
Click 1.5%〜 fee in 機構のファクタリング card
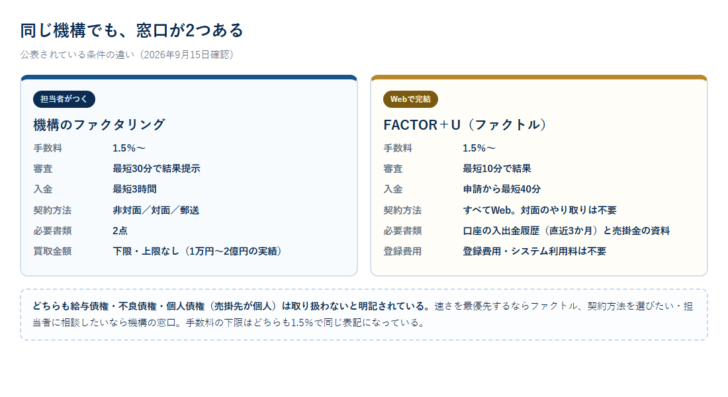pos(129,148)
